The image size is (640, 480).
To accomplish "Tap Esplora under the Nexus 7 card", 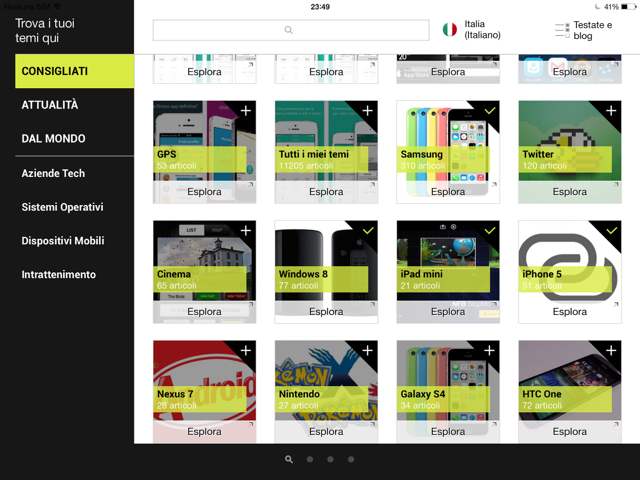I will click(x=204, y=432).
